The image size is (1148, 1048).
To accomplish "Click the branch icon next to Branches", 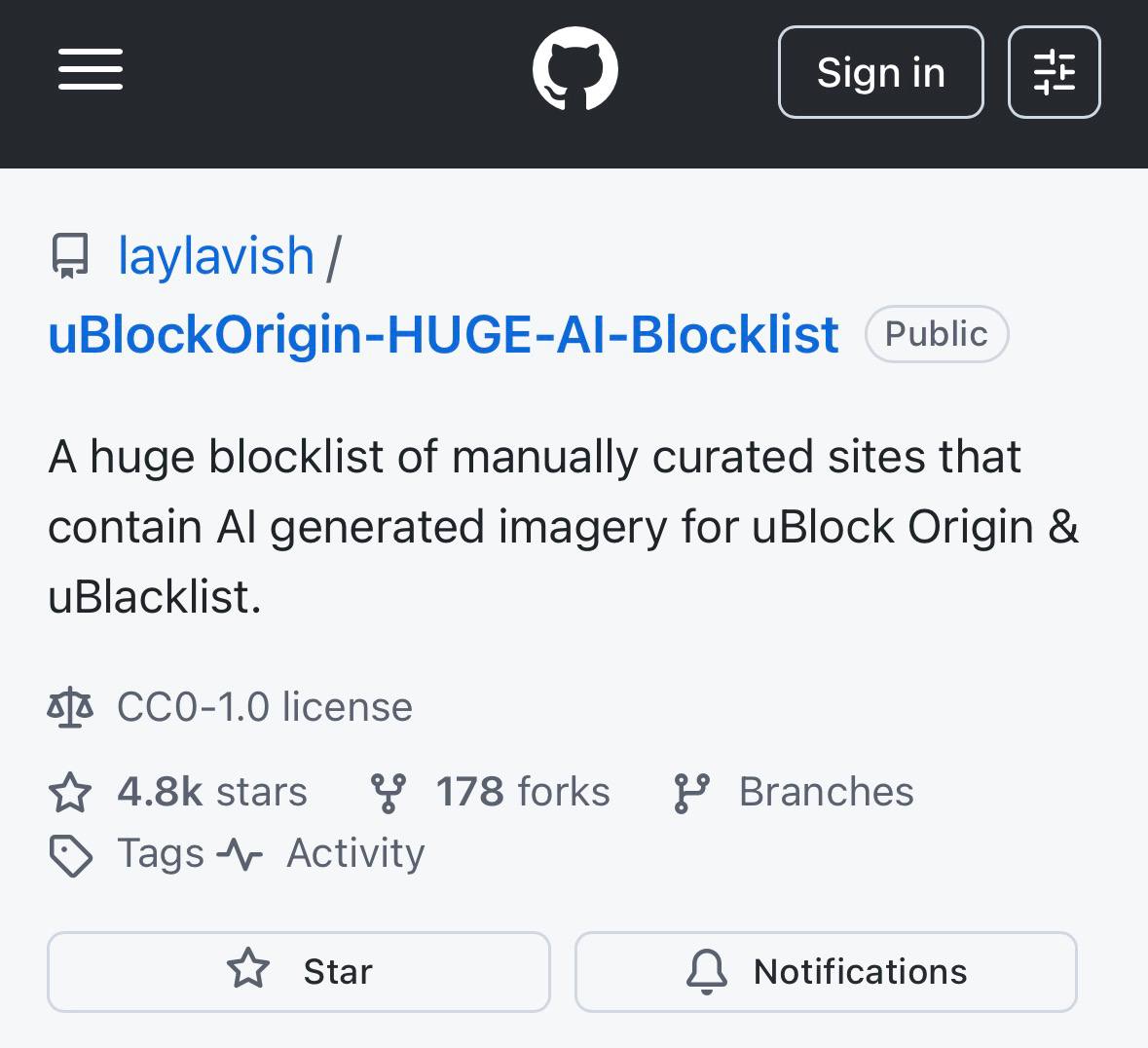I will (691, 793).
